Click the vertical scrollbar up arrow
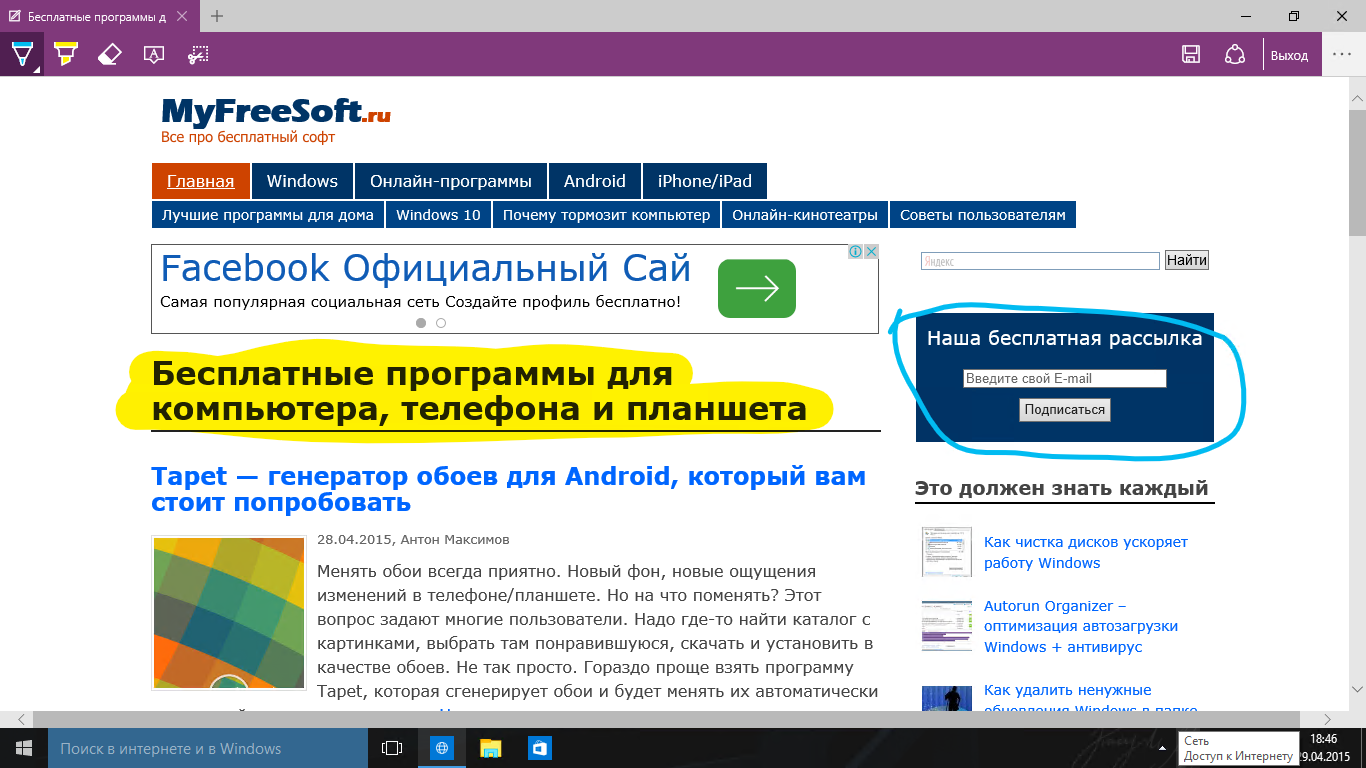The height and width of the screenshot is (768, 1366). 1357,98
